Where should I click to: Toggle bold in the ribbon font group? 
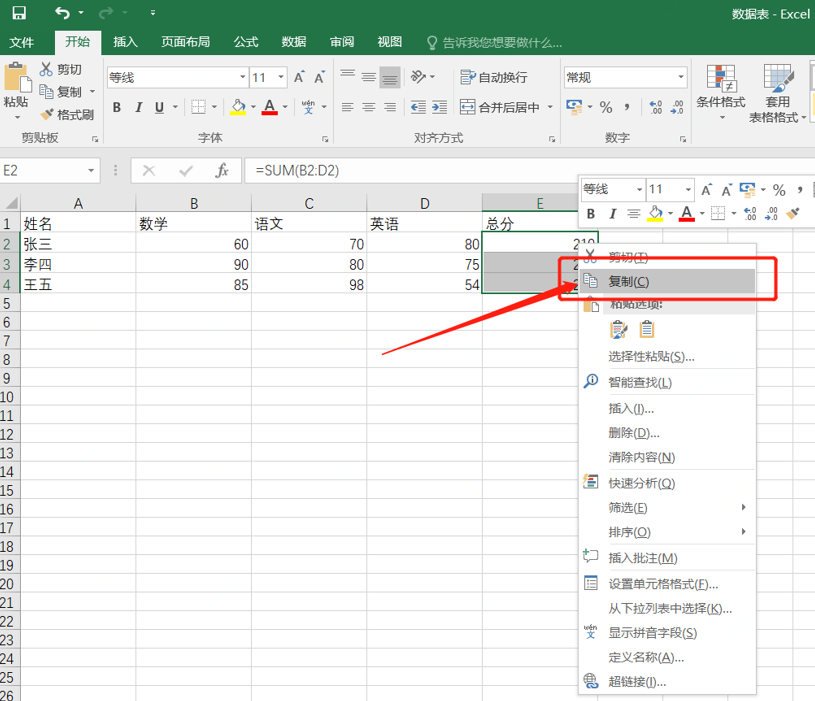tap(117, 108)
